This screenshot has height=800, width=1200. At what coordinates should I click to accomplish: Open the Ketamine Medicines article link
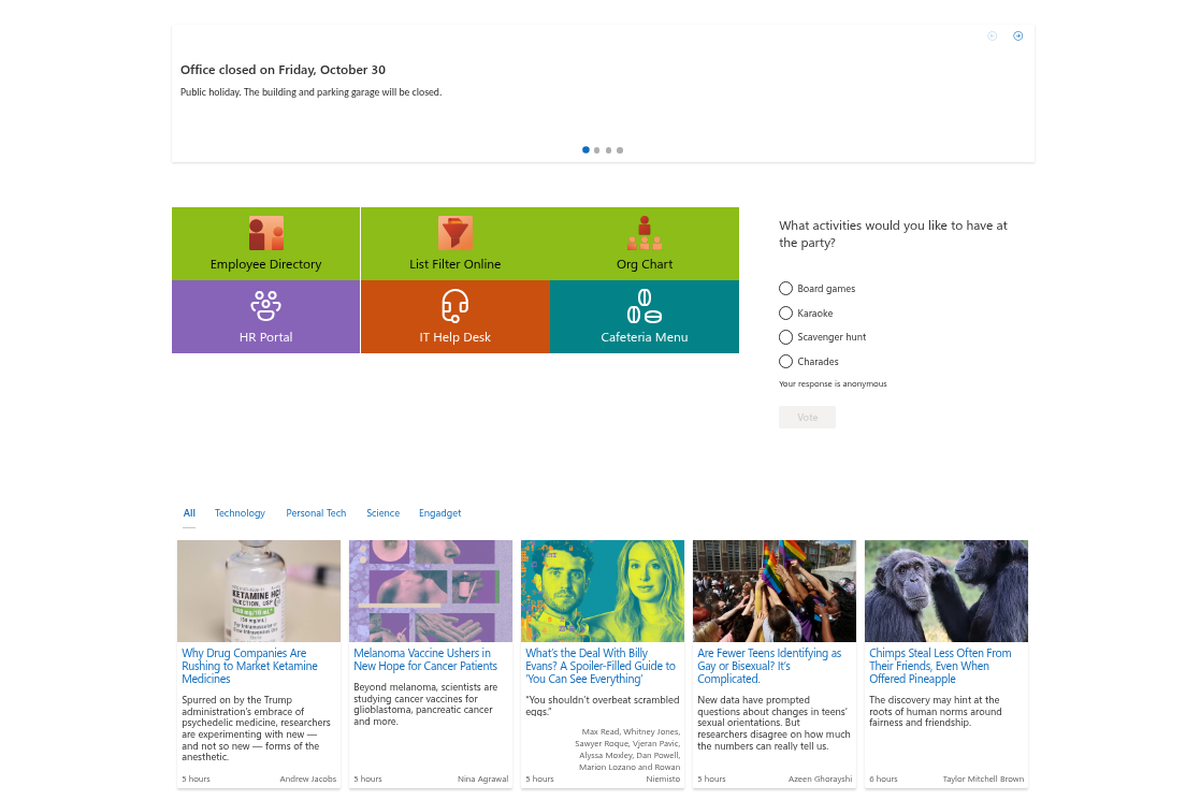[251, 666]
